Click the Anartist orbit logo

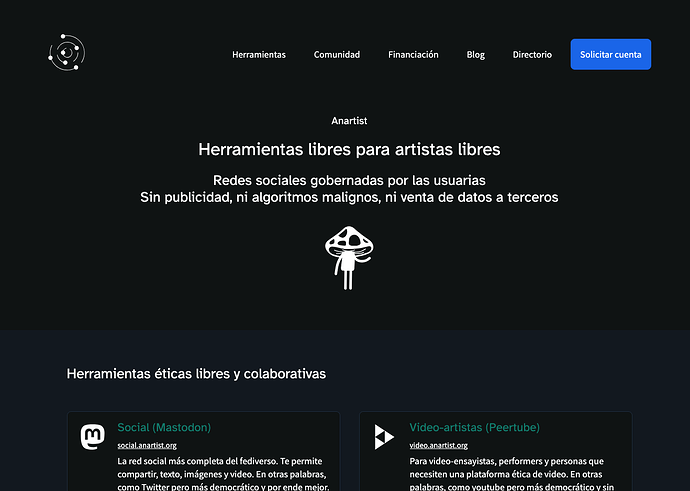(66, 53)
